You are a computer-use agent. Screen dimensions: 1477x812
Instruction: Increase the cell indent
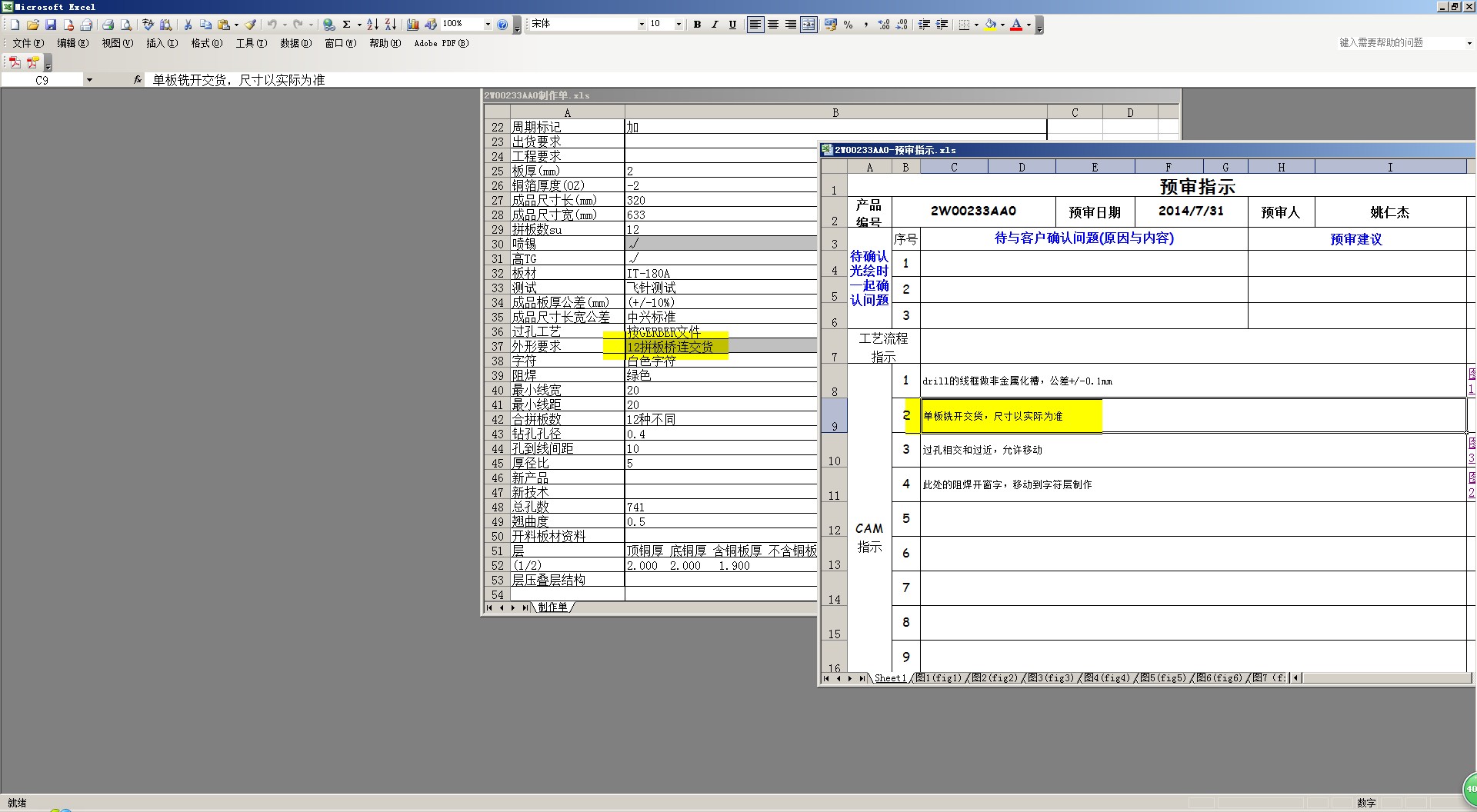(942, 25)
